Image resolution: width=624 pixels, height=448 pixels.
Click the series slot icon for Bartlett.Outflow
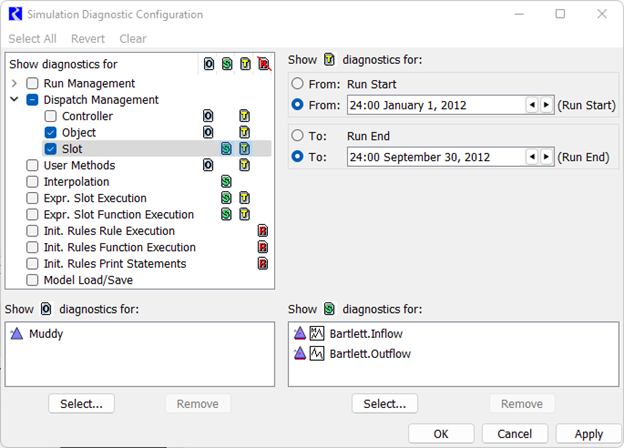[x=317, y=353]
